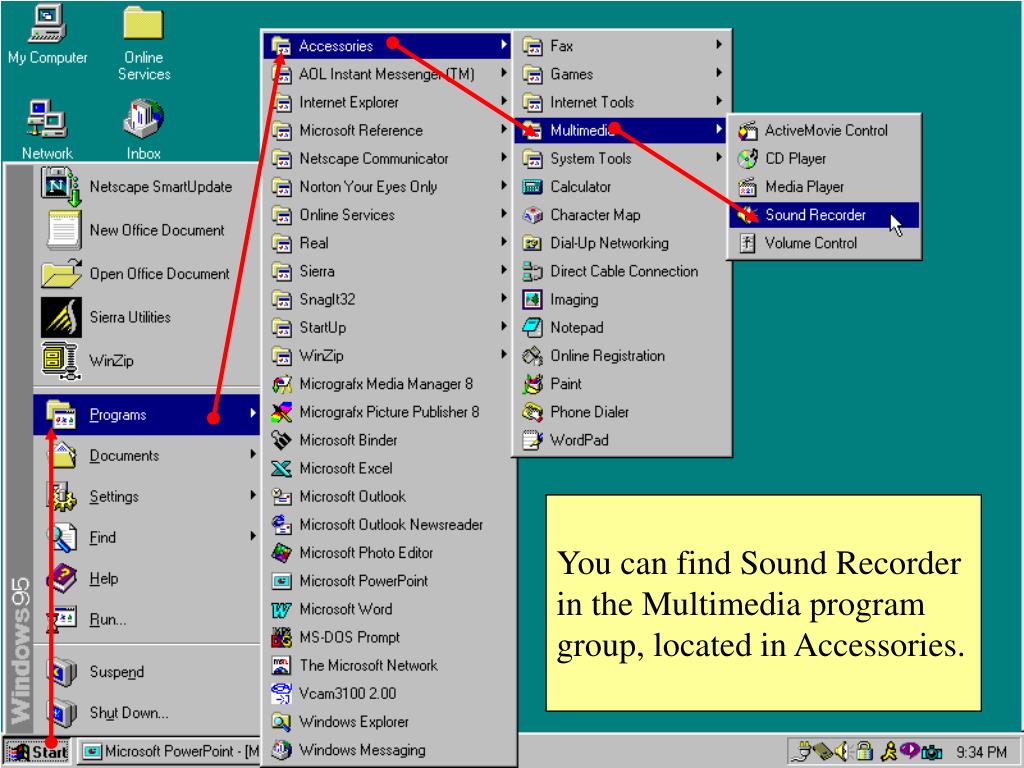Screen dimensions: 1024x768
Task: Open The Microsoft Network entry
Action: [x=387, y=665]
